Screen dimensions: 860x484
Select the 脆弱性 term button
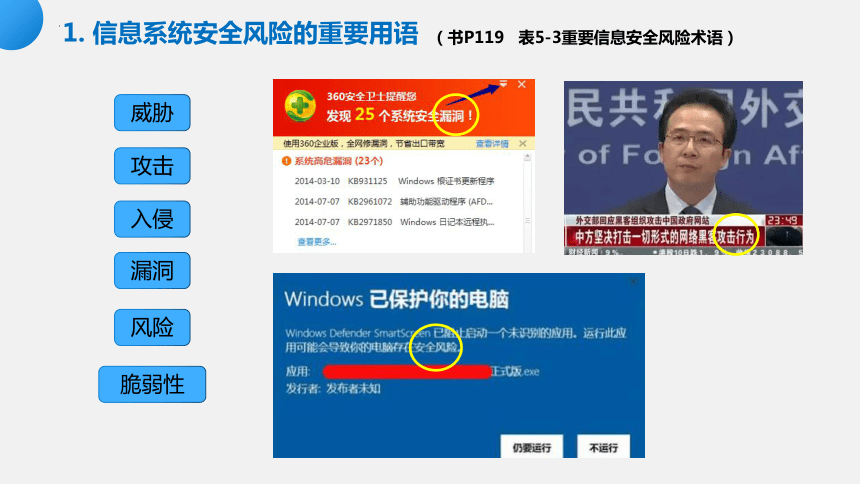(x=152, y=384)
